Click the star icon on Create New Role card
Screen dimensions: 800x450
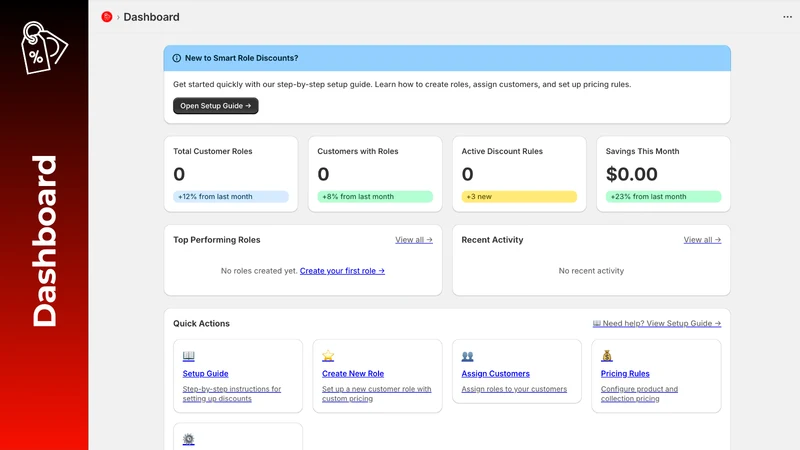point(328,356)
